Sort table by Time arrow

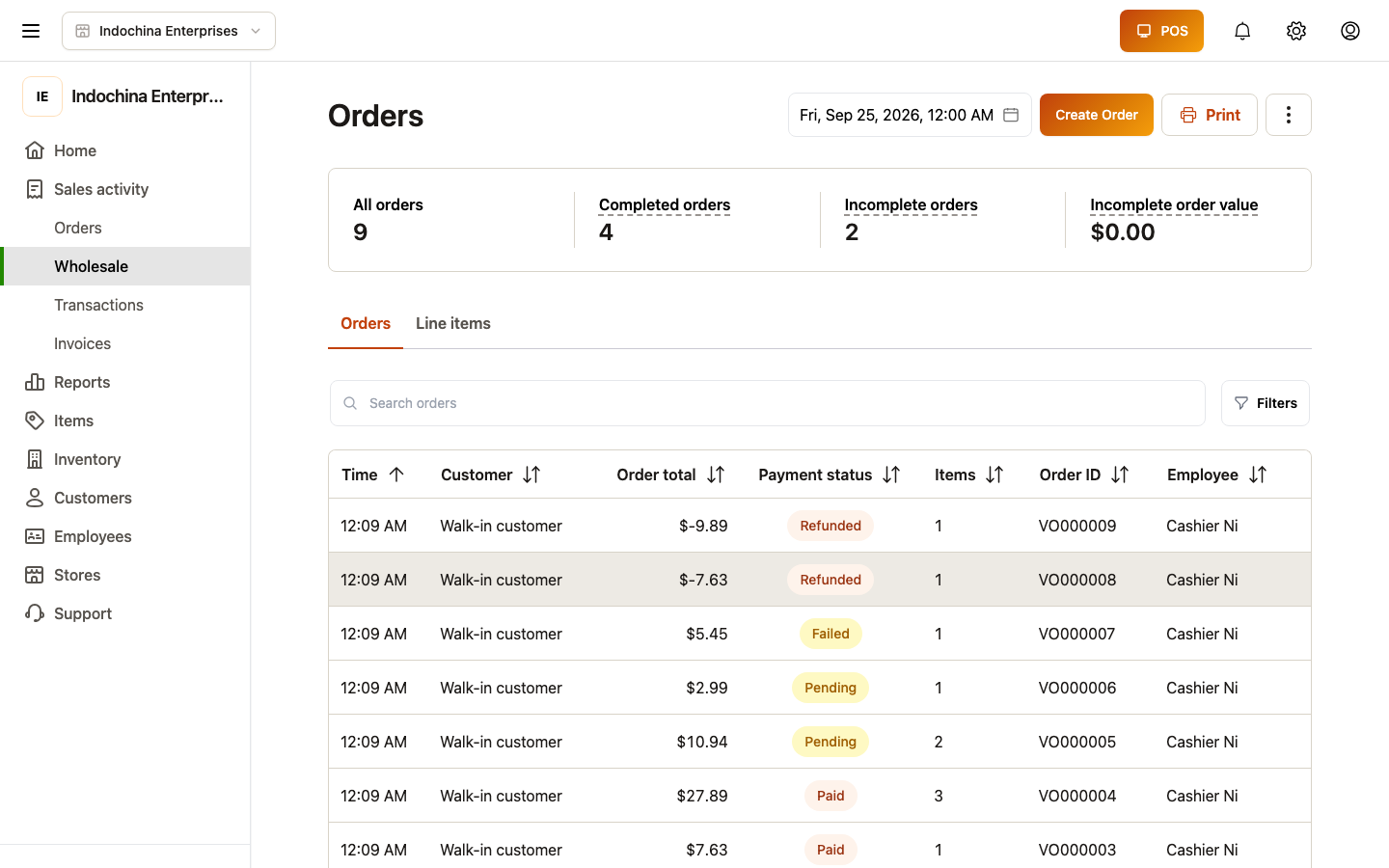[396, 475]
